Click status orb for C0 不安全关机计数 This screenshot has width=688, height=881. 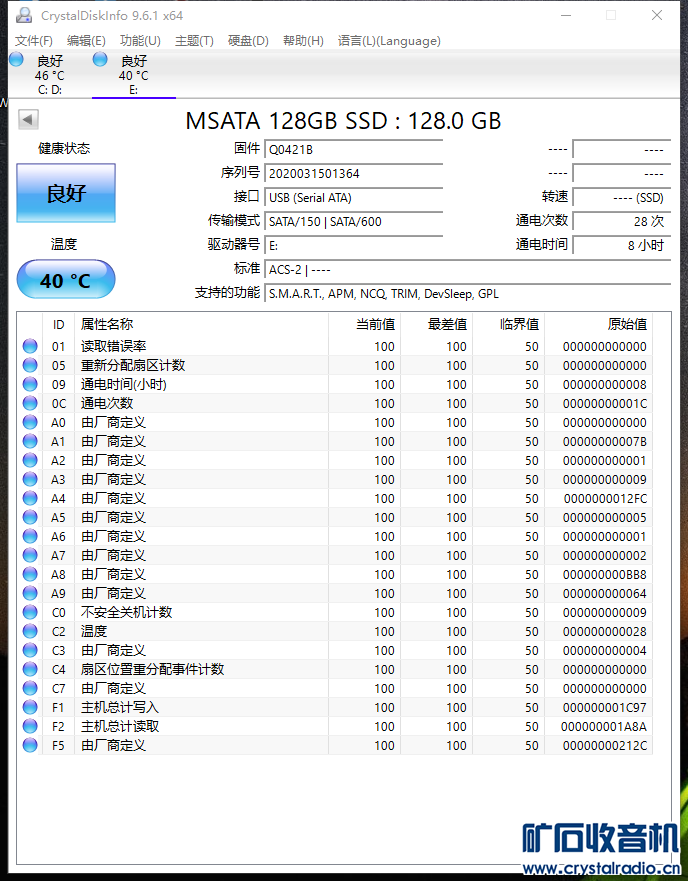pos(30,613)
